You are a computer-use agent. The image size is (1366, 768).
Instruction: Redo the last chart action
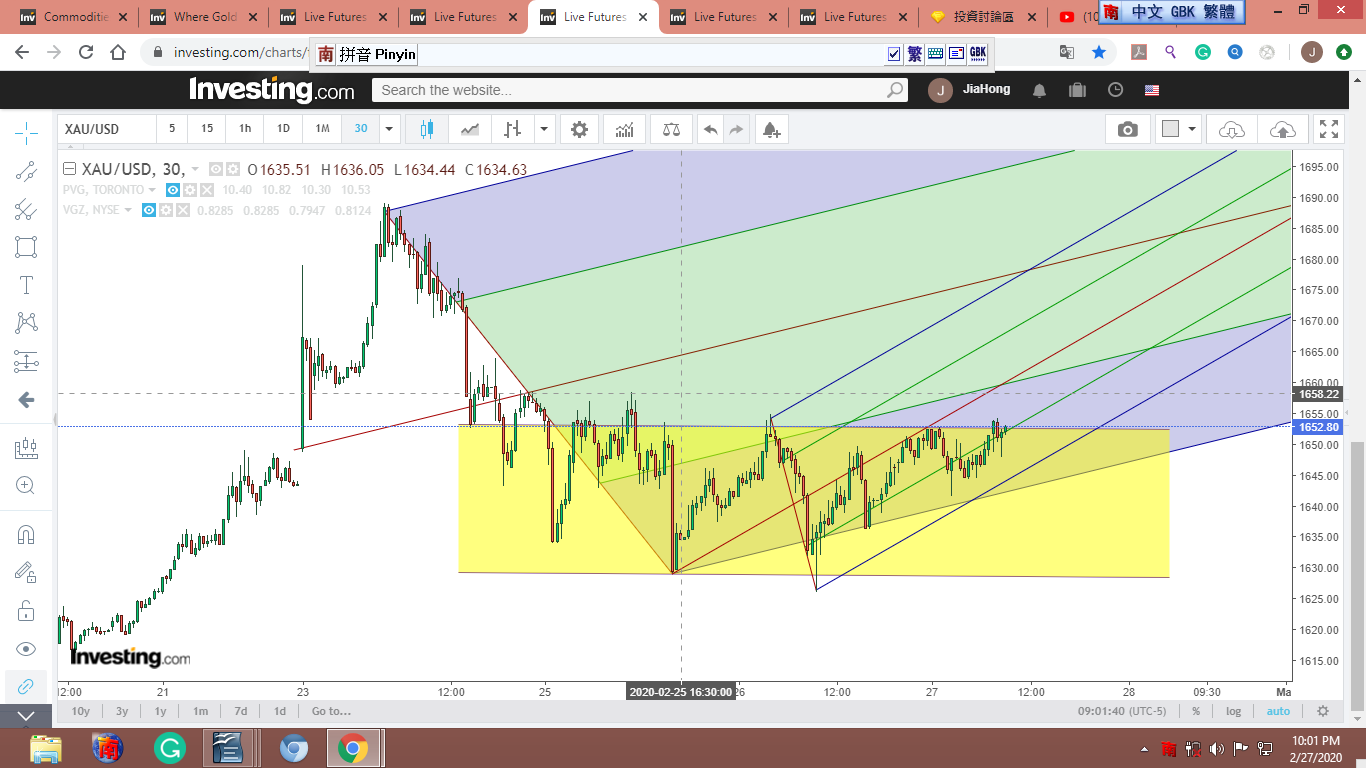pos(736,129)
